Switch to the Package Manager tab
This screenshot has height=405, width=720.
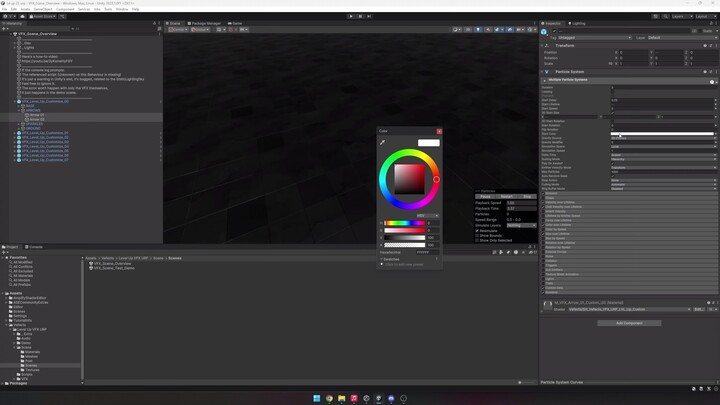(x=204, y=23)
